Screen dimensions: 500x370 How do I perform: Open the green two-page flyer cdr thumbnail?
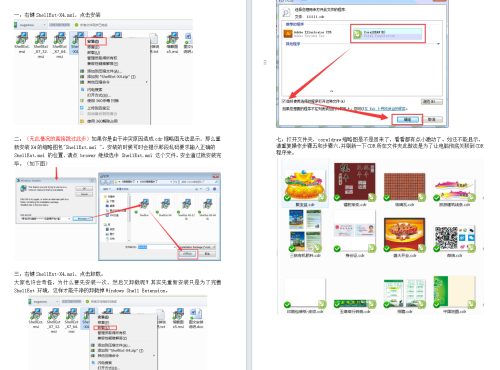404,294
